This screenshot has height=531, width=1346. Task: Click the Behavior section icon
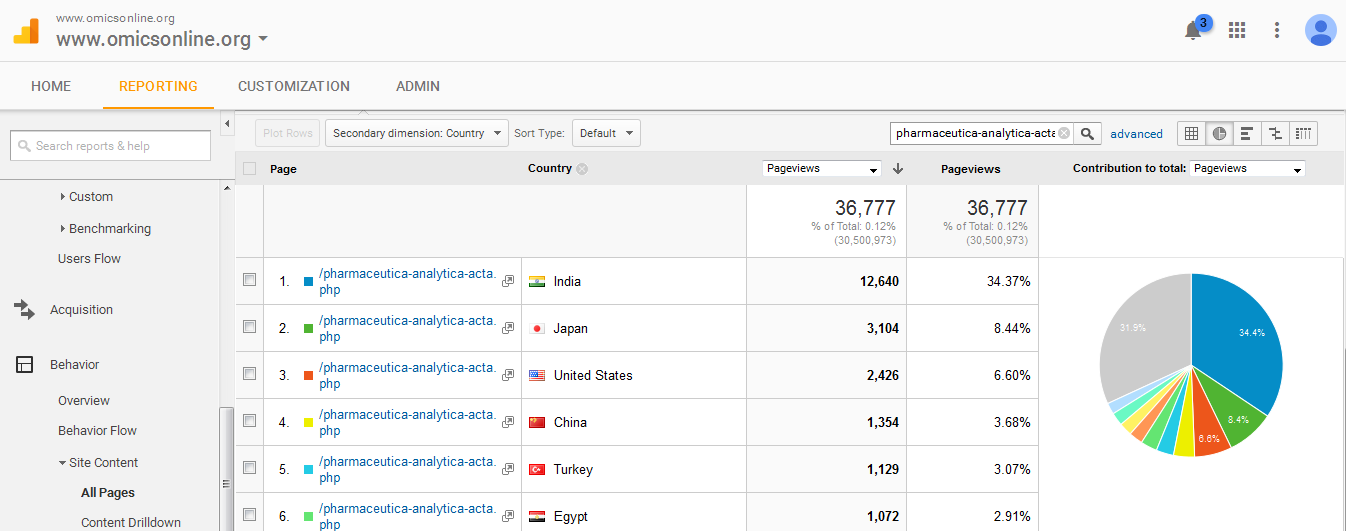tap(25, 365)
